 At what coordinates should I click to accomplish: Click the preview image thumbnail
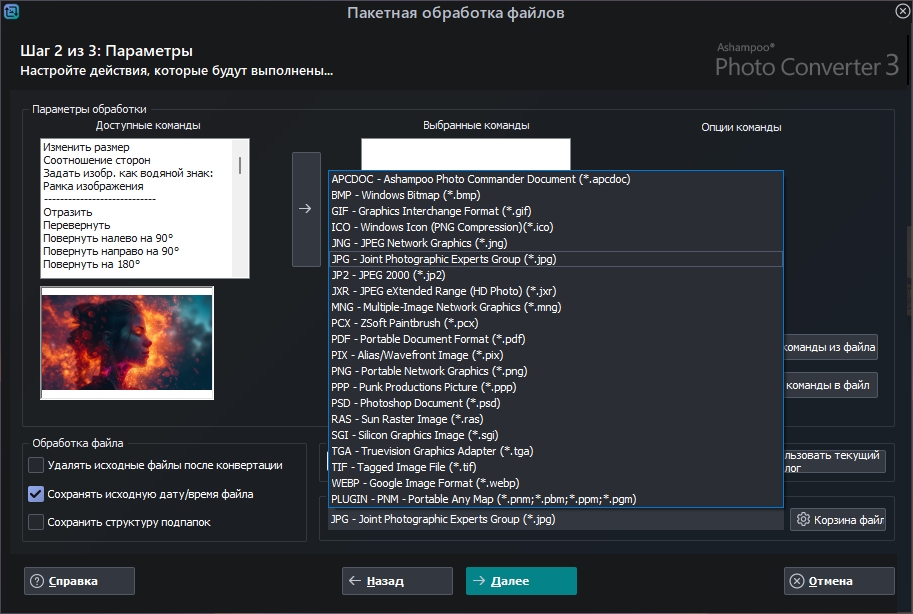coord(127,343)
